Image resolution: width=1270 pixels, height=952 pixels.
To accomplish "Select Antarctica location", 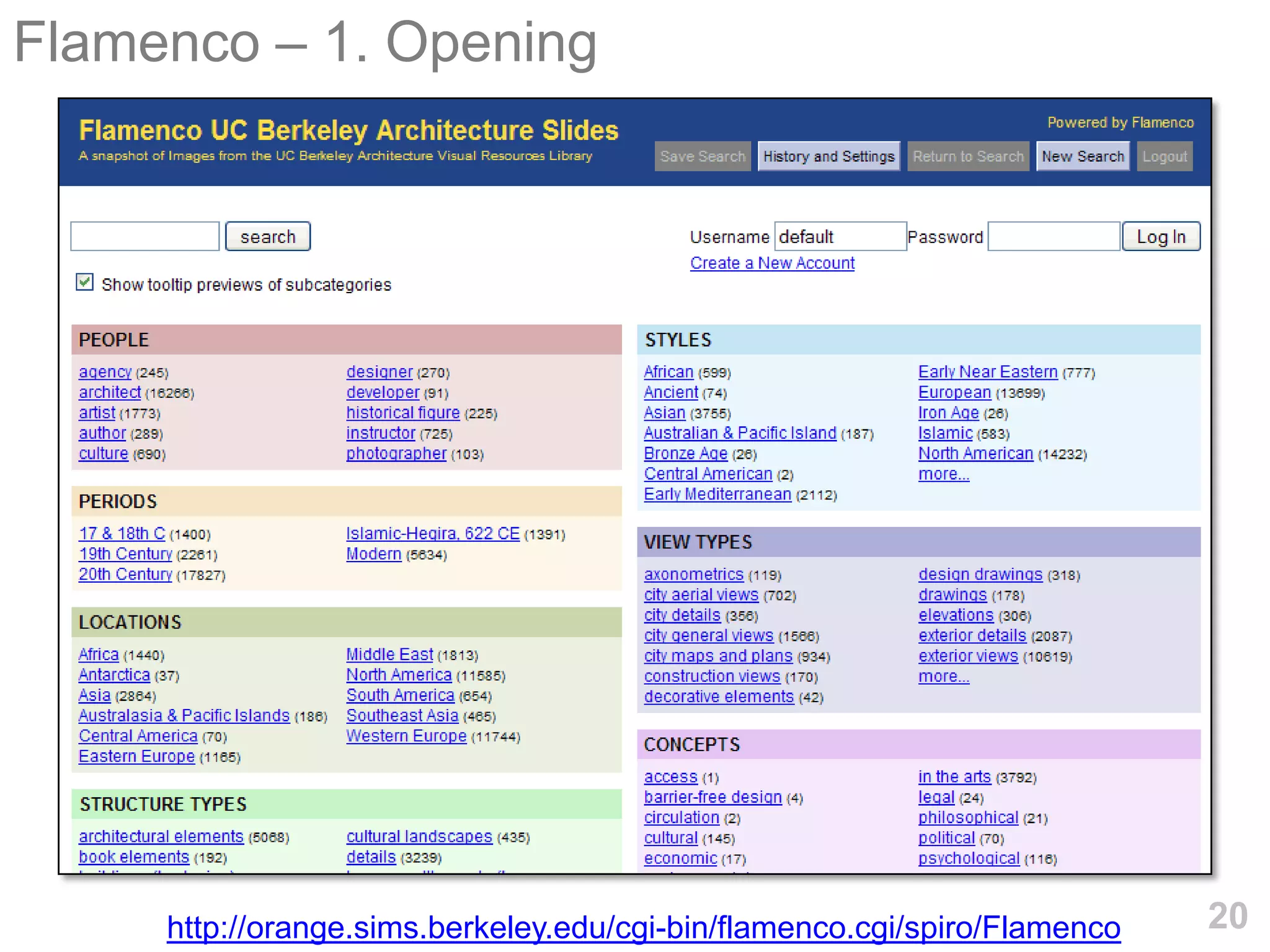I will coord(114,675).
